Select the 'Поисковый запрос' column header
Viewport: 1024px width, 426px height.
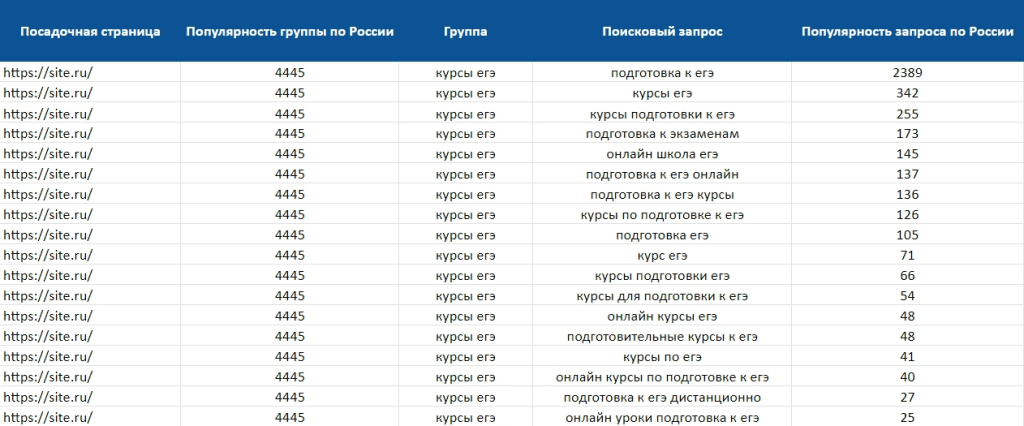tap(662, 32)
